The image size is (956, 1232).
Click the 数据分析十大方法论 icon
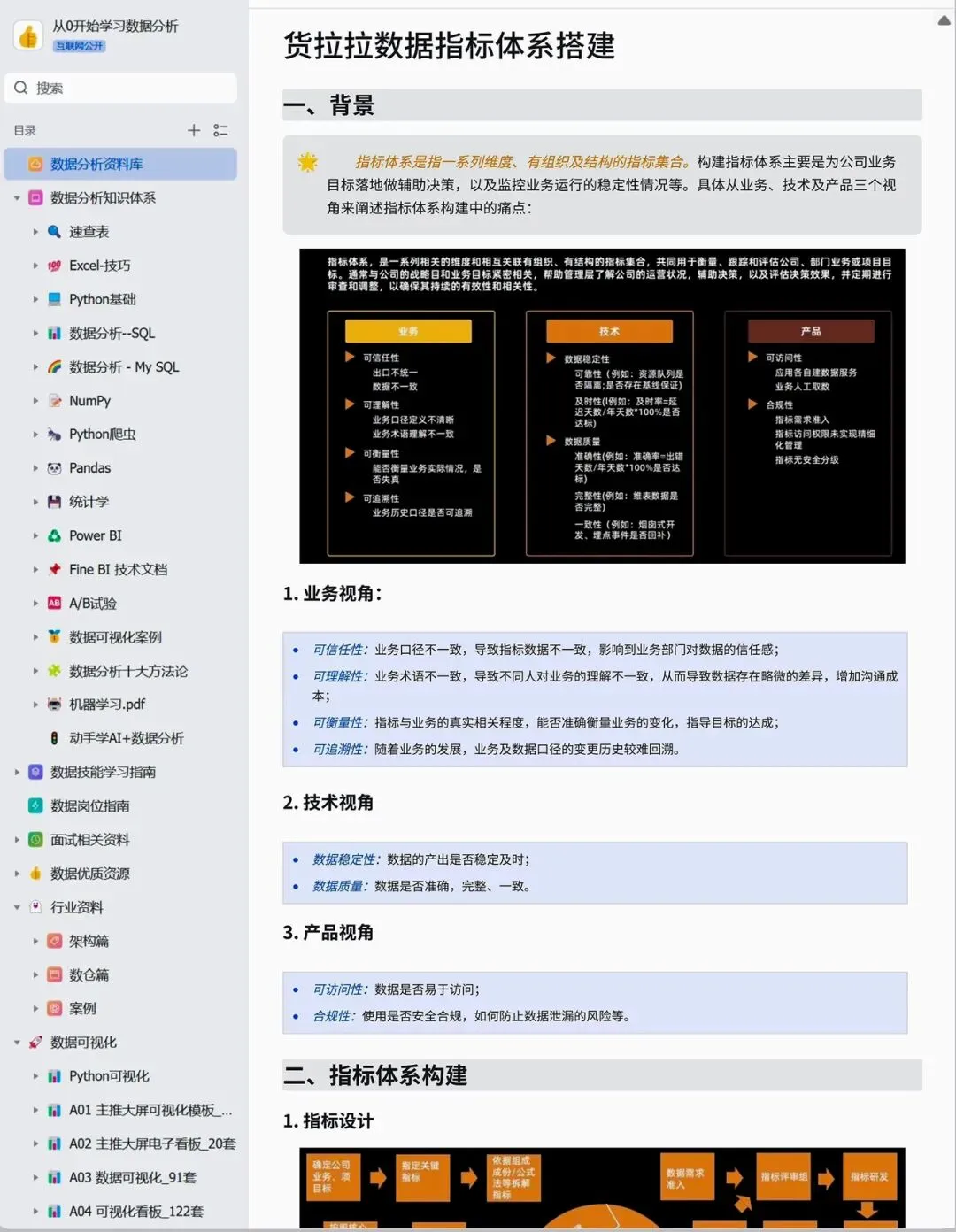click(x=54, y=671)
